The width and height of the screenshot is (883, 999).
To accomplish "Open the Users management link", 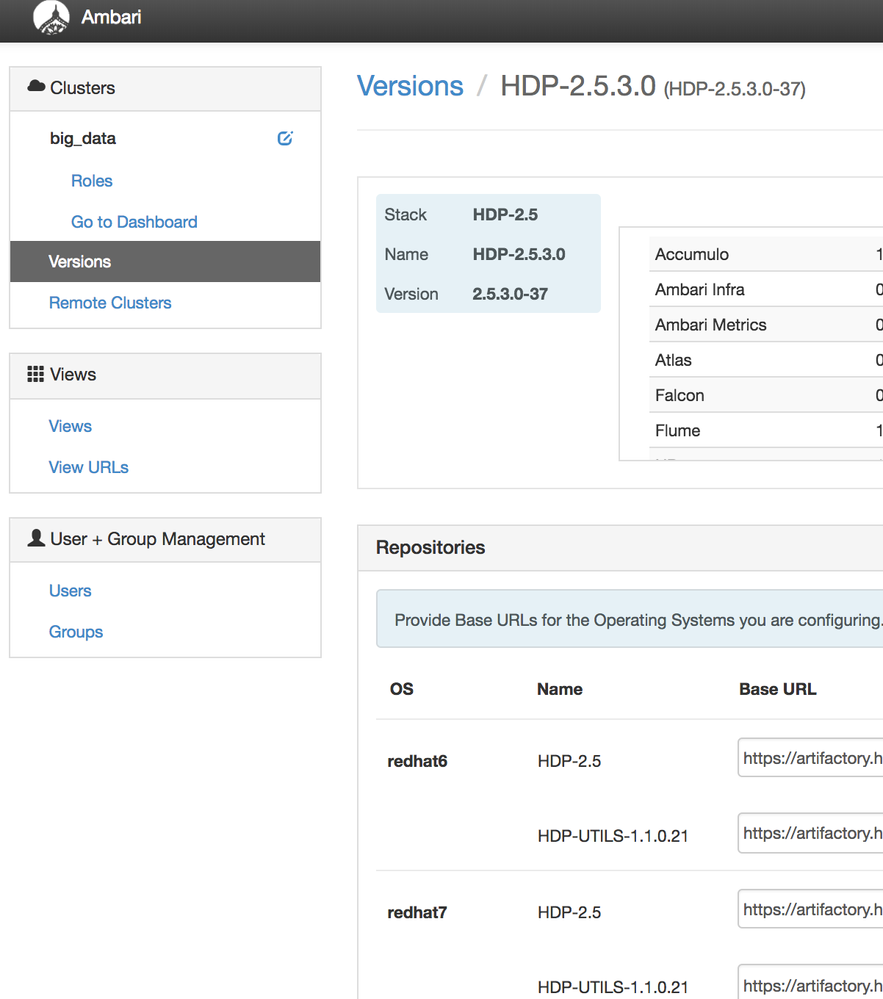I will [70, 591].
